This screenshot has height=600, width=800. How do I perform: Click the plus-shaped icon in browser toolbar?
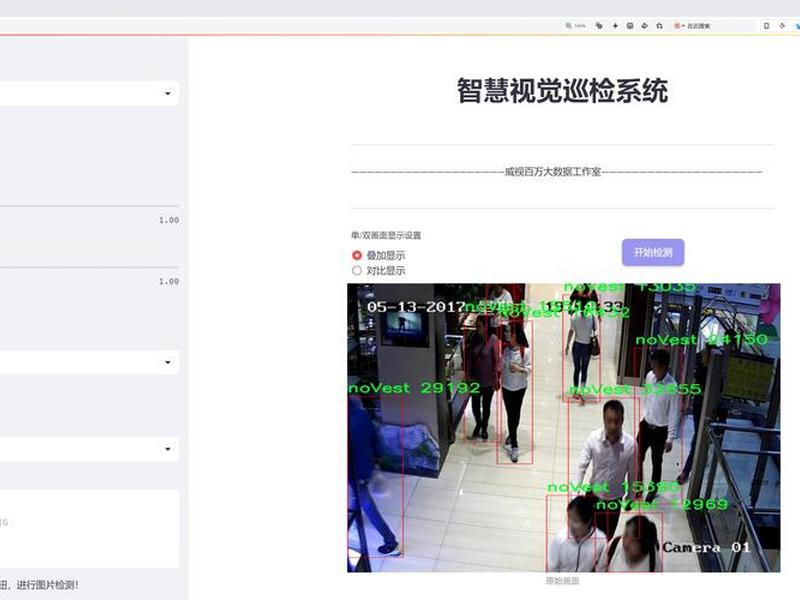coord(615,26)
